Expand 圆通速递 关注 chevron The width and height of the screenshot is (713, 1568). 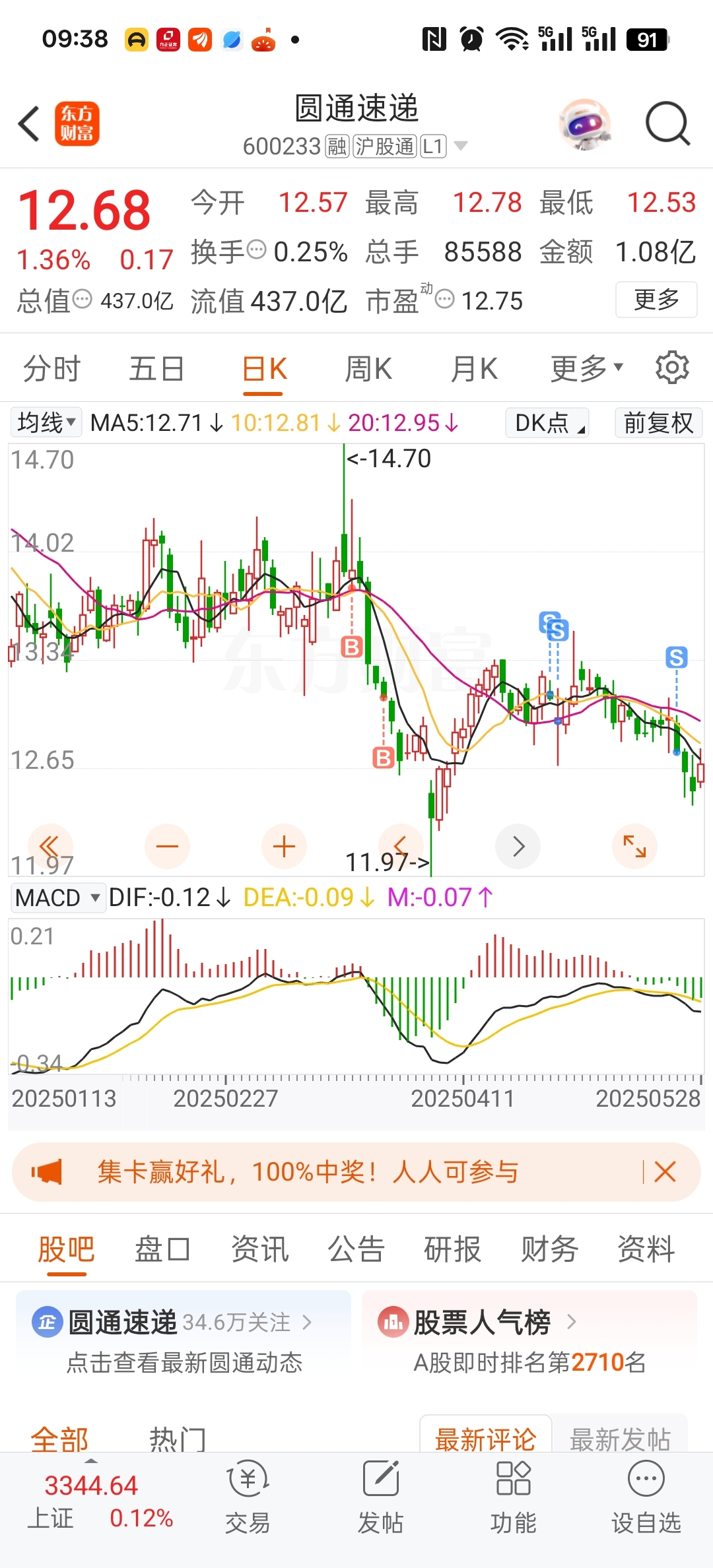(306, 1322)
